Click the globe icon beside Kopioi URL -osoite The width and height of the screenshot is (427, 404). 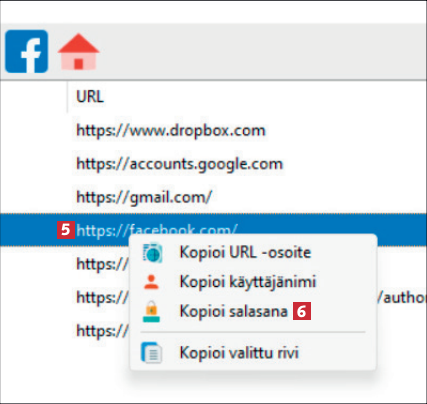[x=152, y=253]
